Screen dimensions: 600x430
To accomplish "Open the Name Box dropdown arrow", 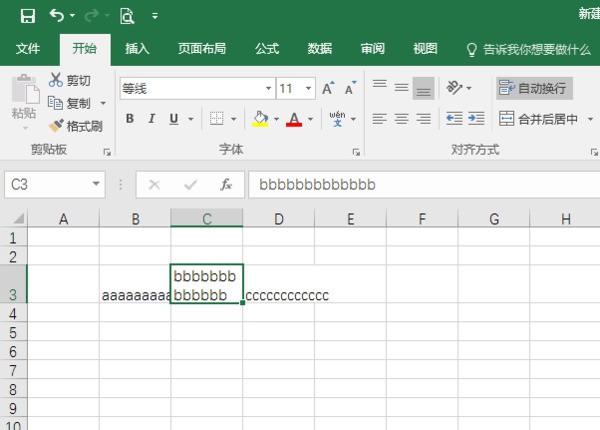I will point(97,185).
